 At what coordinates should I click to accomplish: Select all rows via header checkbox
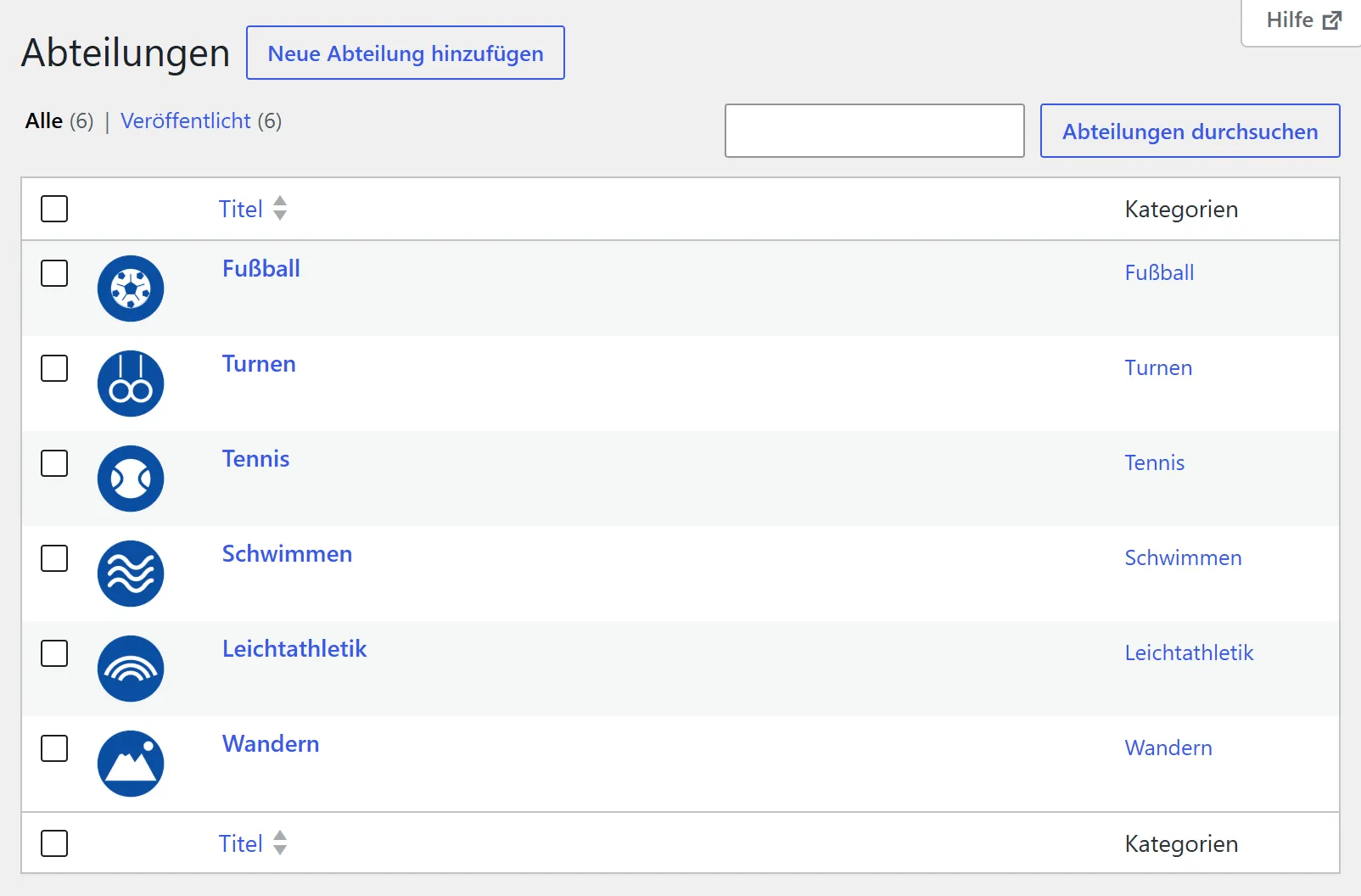click(x=54, y=209)
